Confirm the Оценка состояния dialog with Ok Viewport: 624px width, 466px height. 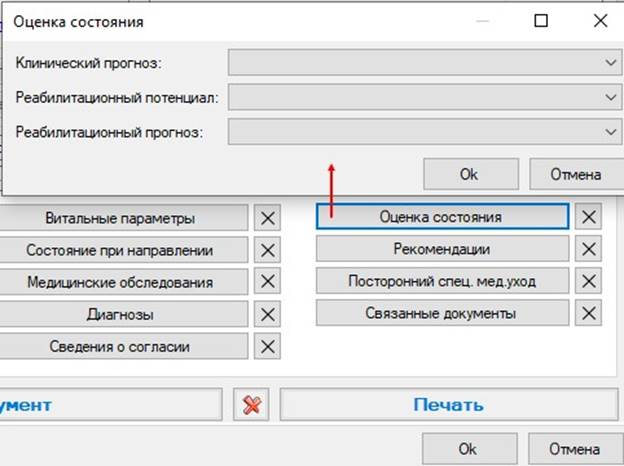(x=471, y=174)
